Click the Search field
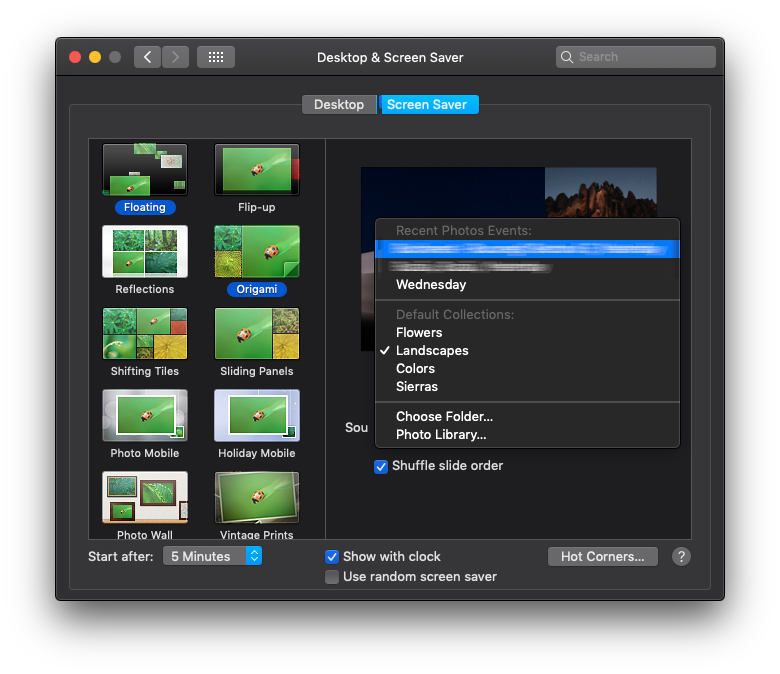This screenshot has height=674, width=780. pos(636,57)
